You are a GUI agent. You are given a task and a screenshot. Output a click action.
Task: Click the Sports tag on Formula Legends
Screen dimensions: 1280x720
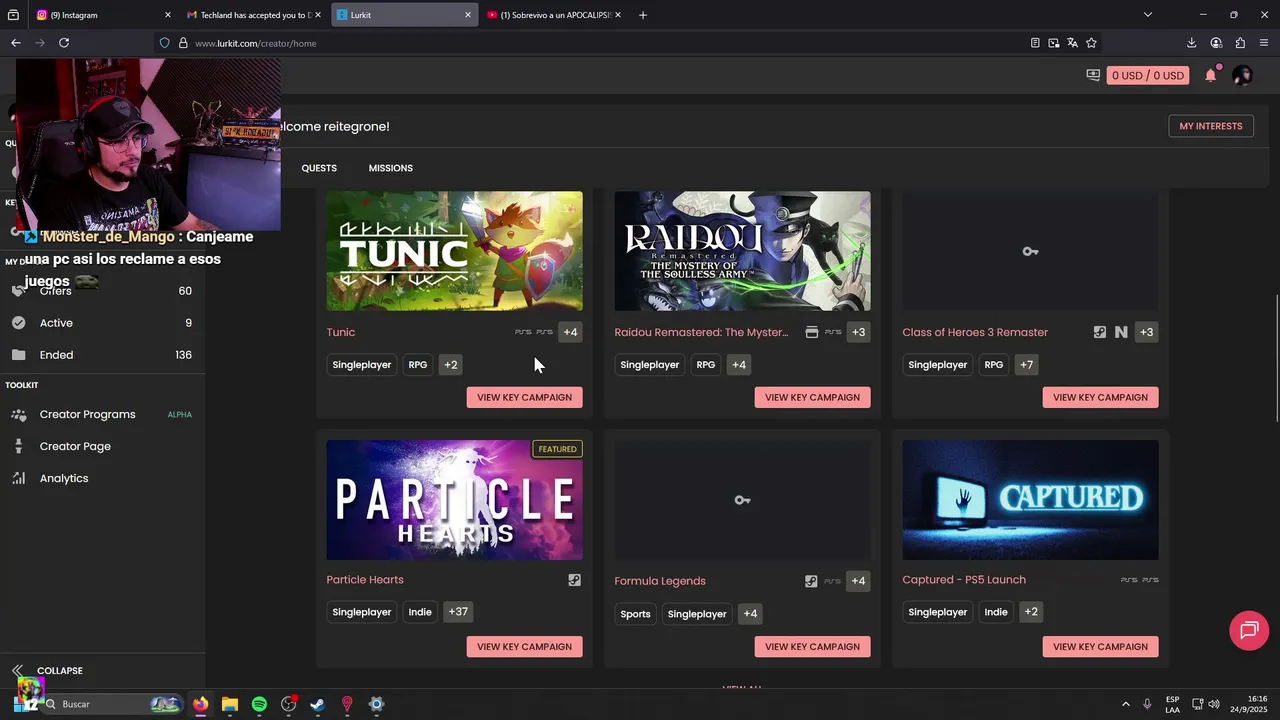click(635, 614)
